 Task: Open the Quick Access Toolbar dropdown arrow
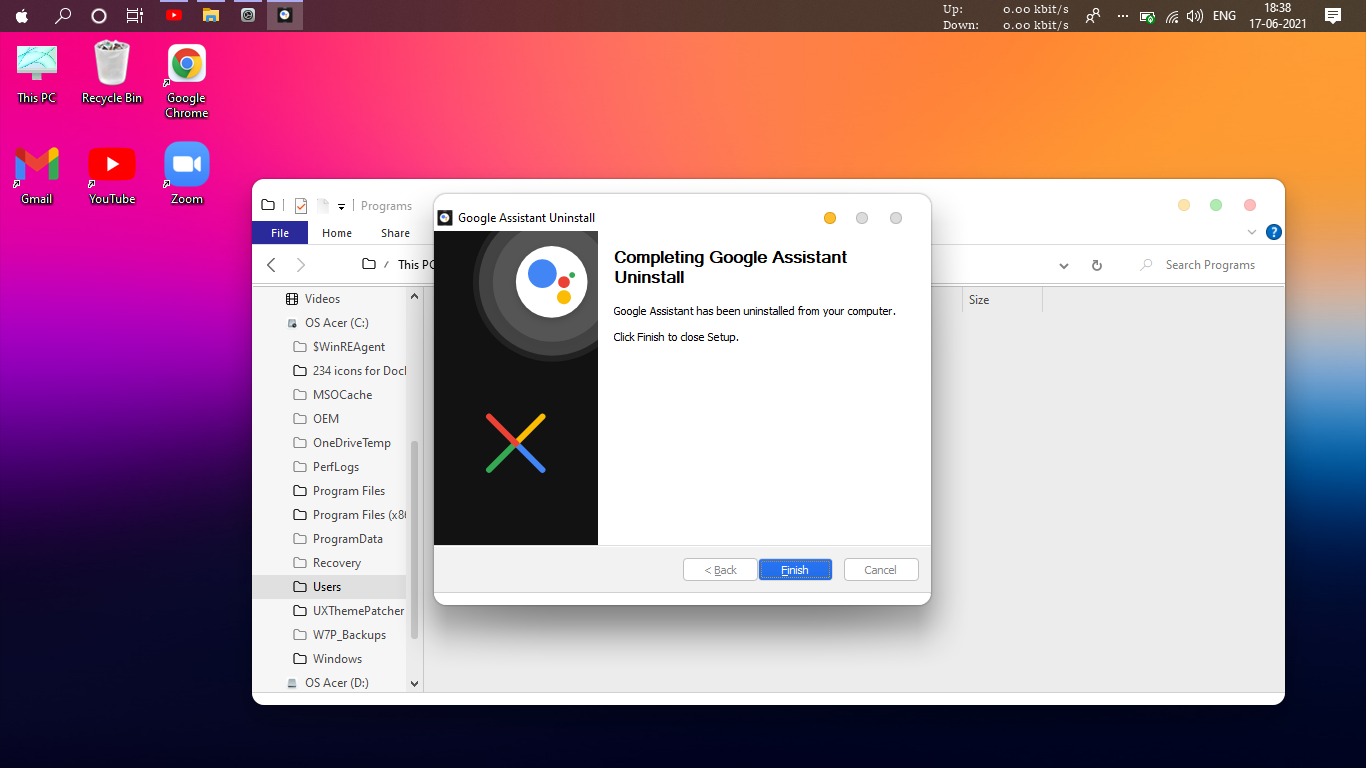pos(339,205)
